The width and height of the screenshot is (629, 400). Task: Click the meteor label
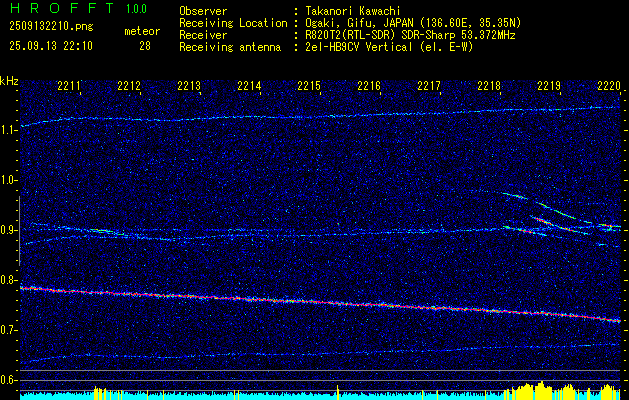(142, 31)
